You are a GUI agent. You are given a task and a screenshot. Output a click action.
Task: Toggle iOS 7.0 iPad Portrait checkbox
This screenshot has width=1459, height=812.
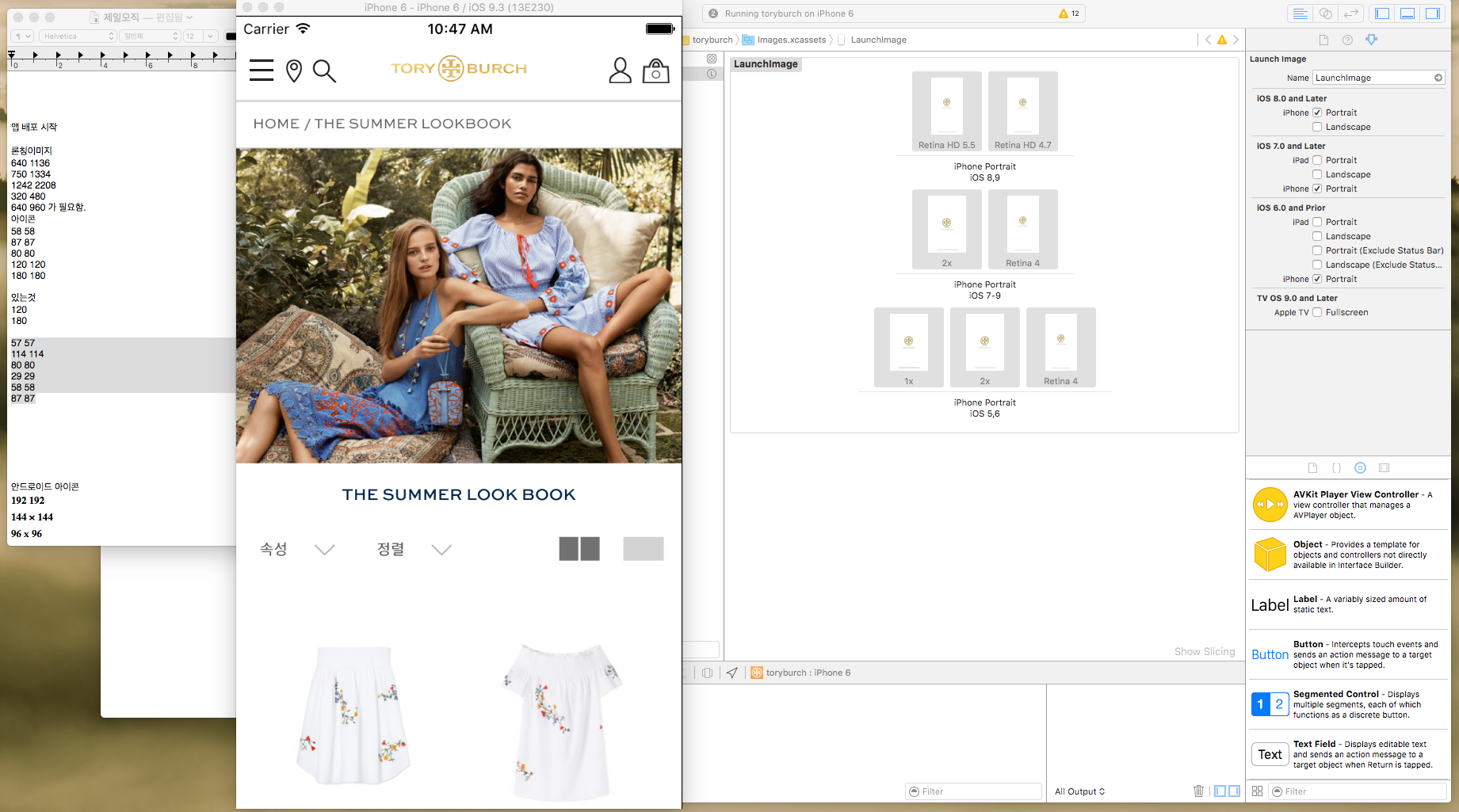click(x=1317, y=160)
